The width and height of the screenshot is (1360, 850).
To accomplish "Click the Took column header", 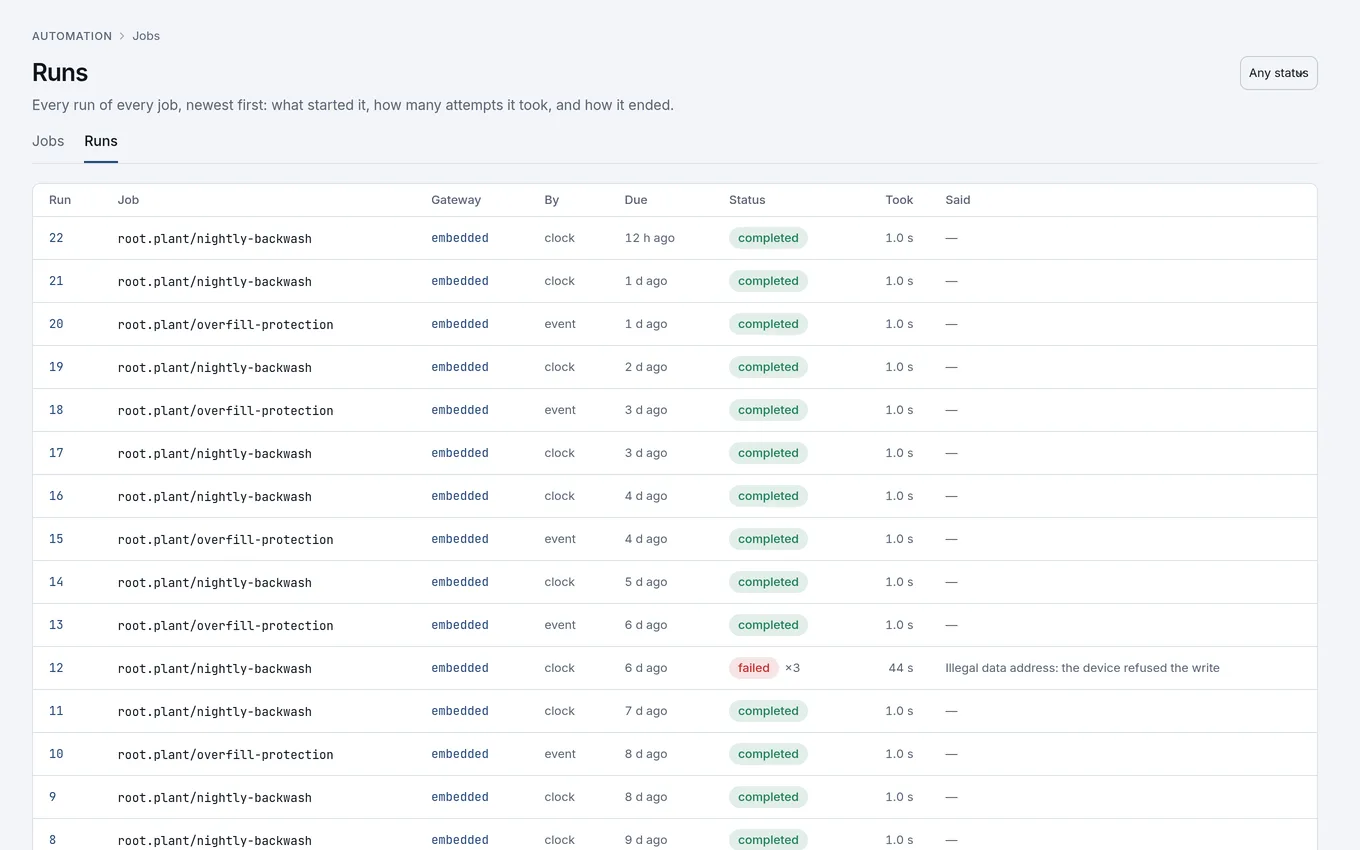I will 899,200.
